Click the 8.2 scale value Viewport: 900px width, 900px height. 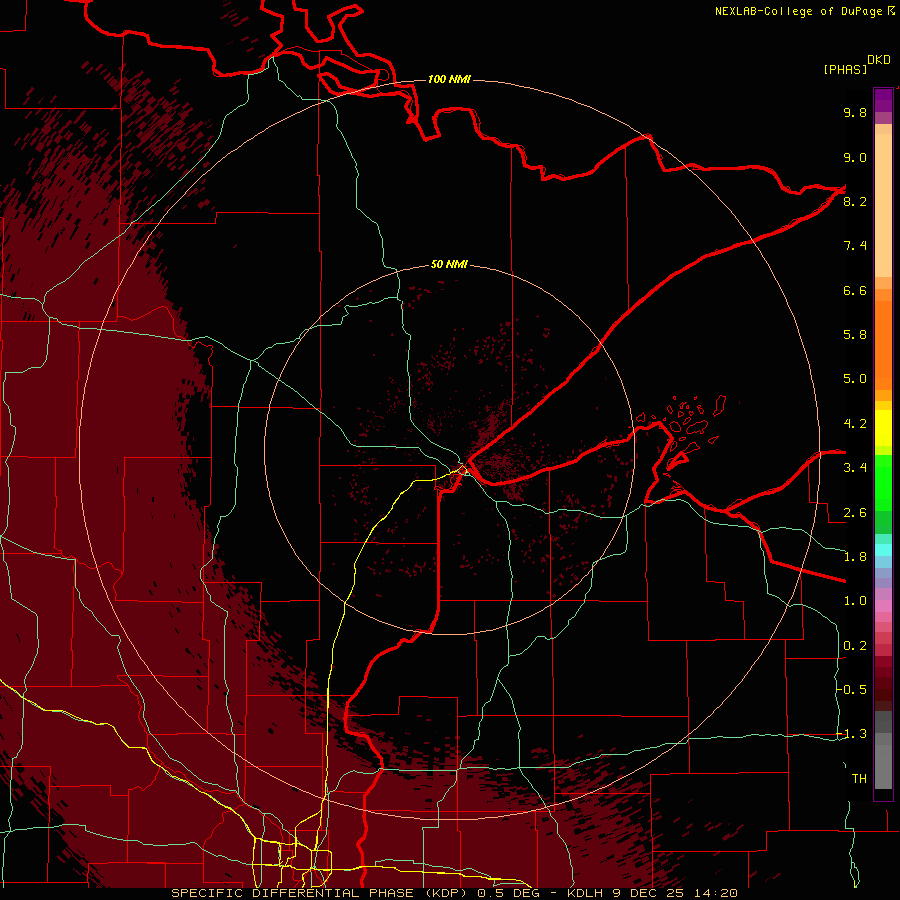click(855, 201)
